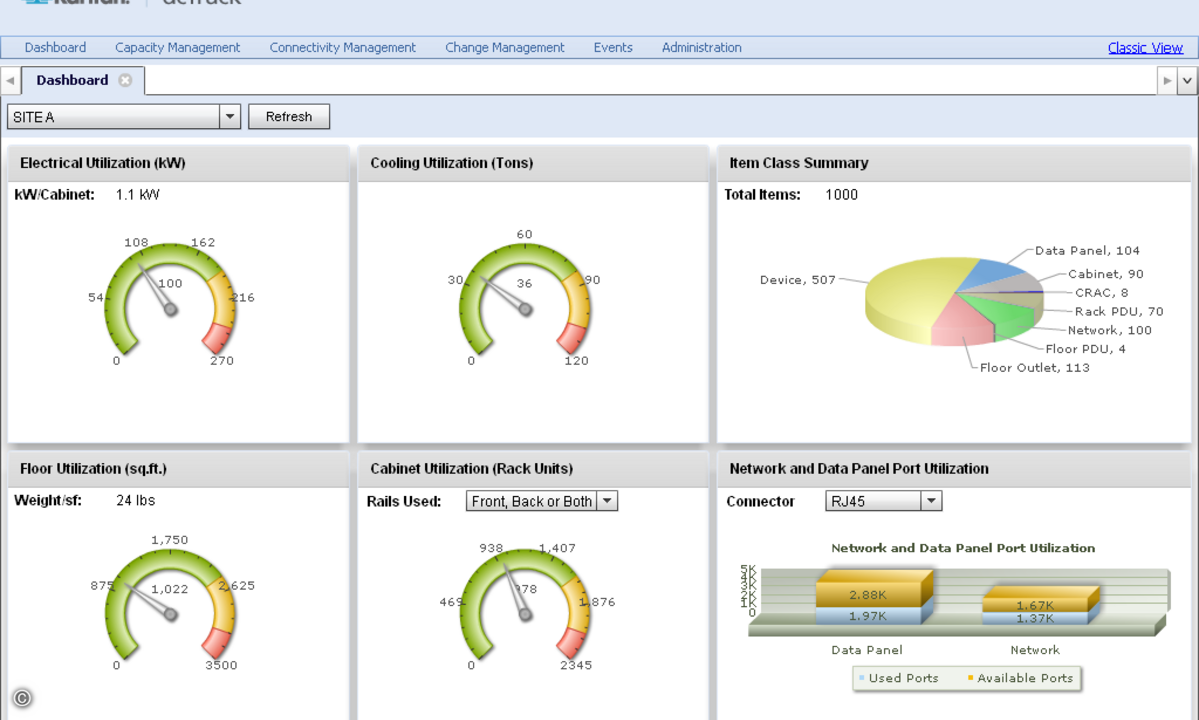Click the Data Panel 2.88K available bar
This screenshot has height=720, width=1199.
pos(868,595)
